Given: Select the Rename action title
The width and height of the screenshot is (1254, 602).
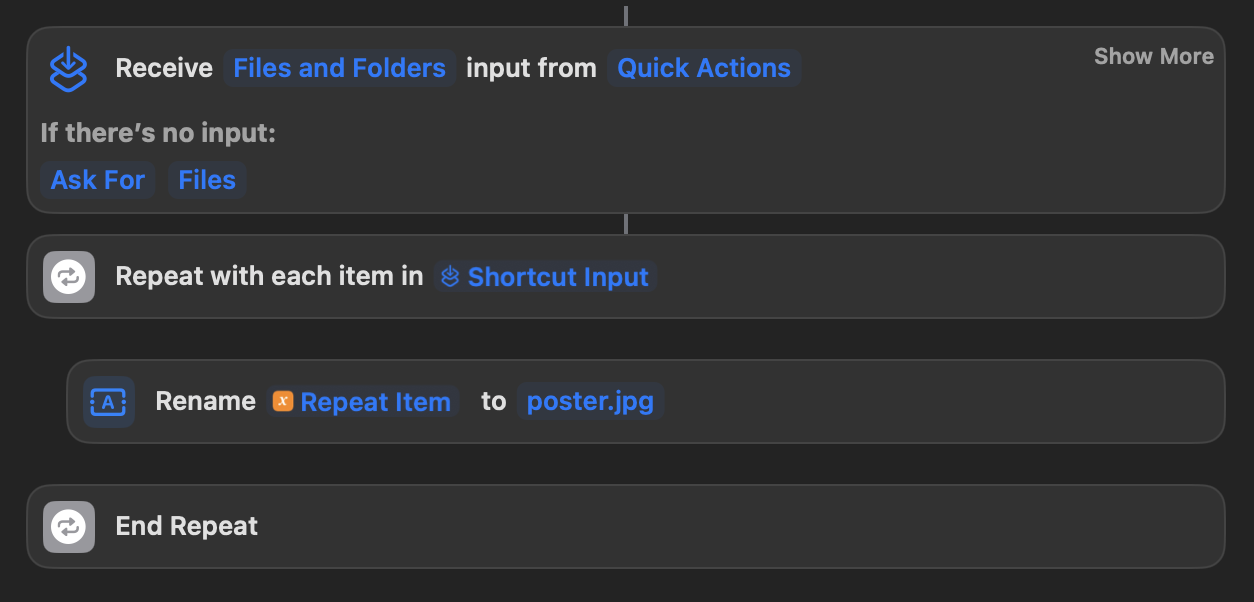Looking at the screenshot, I should coord(205,401).
